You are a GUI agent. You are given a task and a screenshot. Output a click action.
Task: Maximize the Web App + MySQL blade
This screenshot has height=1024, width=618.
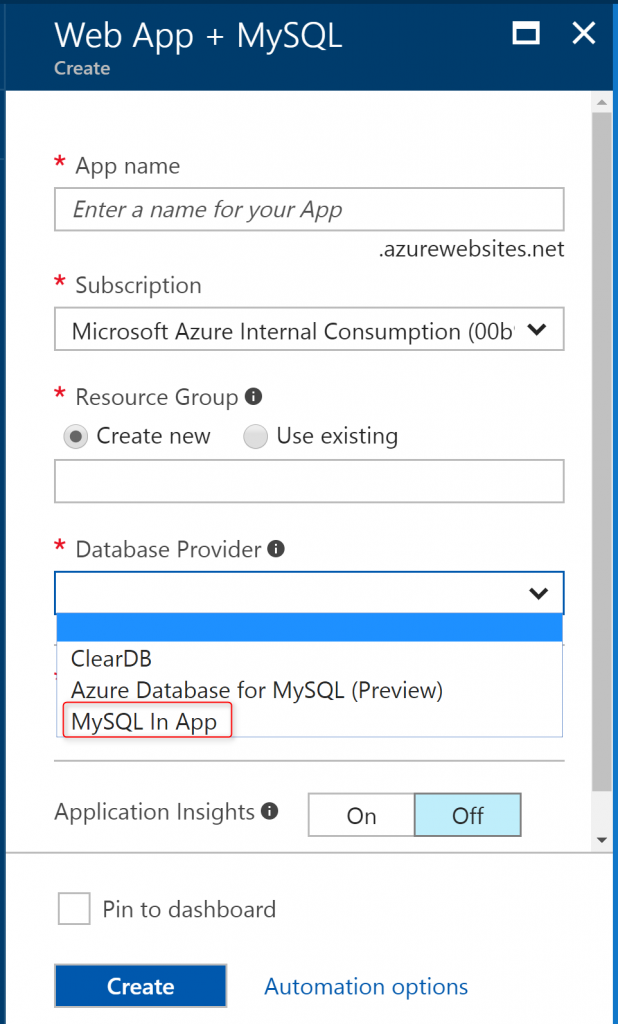[x=525, y=33]
